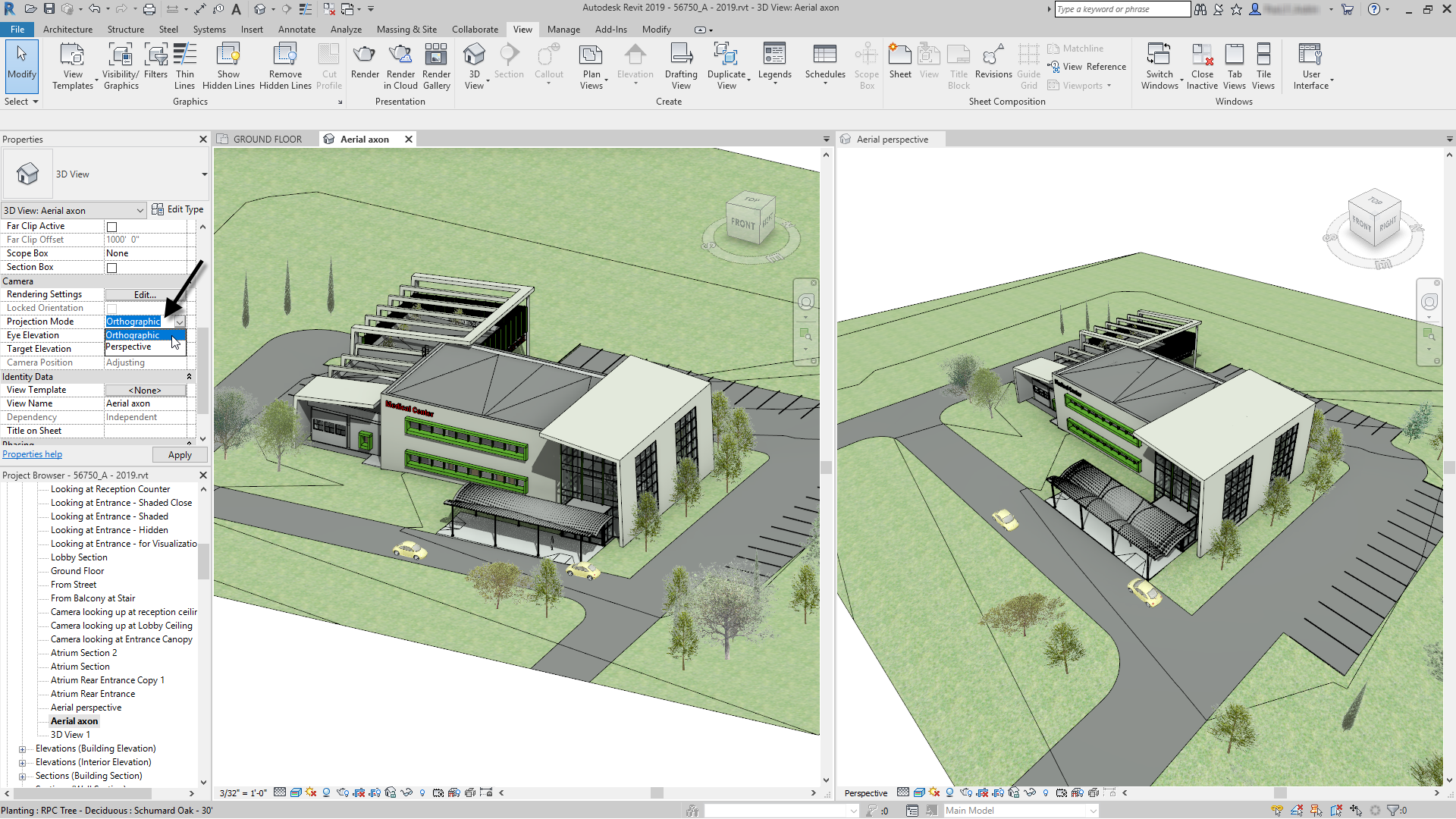The height and width of the screenshot is (819, 1456).
Task: Open the Schedules tool
Action: pyautogui.click(x=825, y=61)
